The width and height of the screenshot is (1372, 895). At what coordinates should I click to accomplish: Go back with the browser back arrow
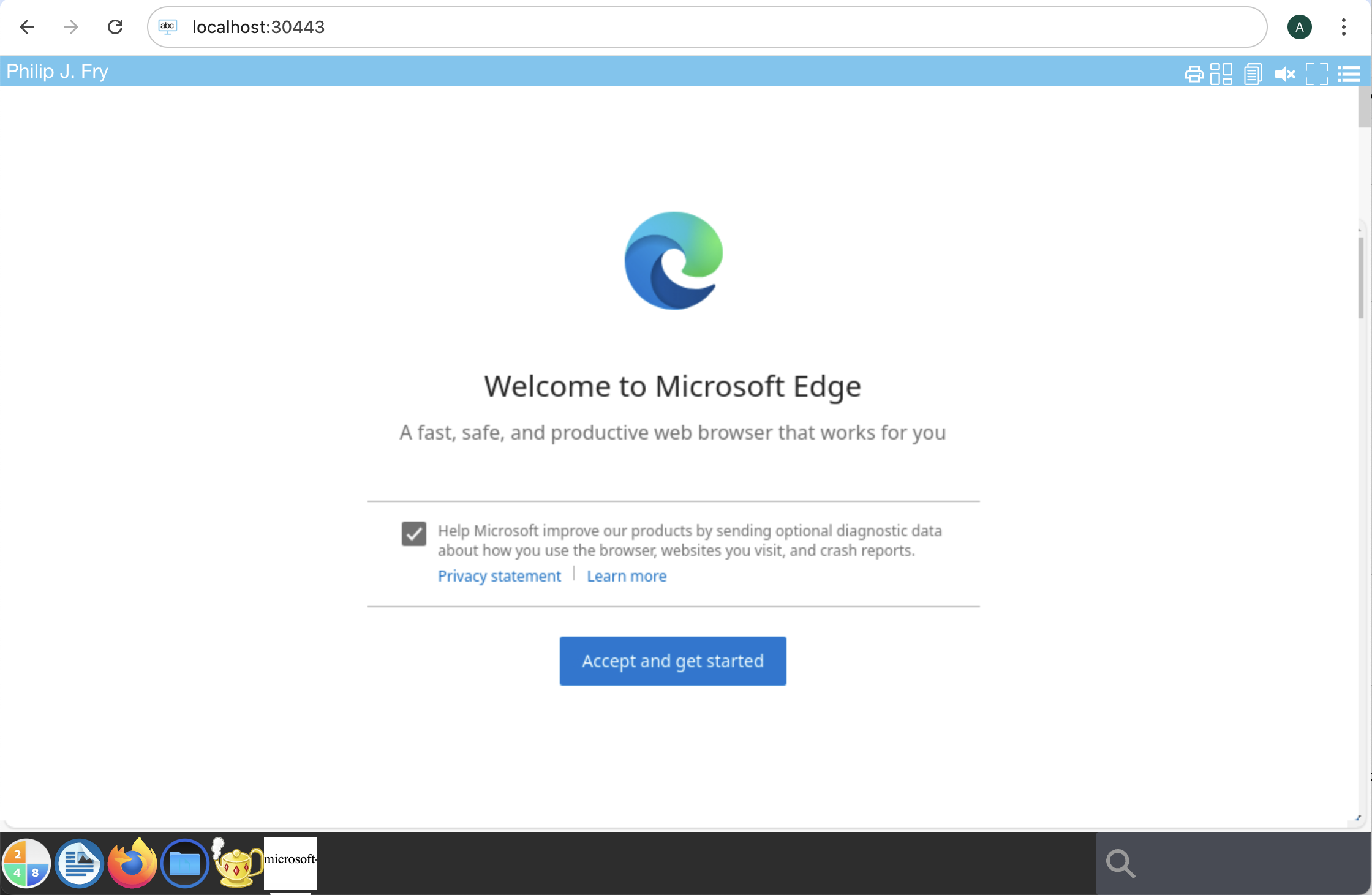[27, 27]
